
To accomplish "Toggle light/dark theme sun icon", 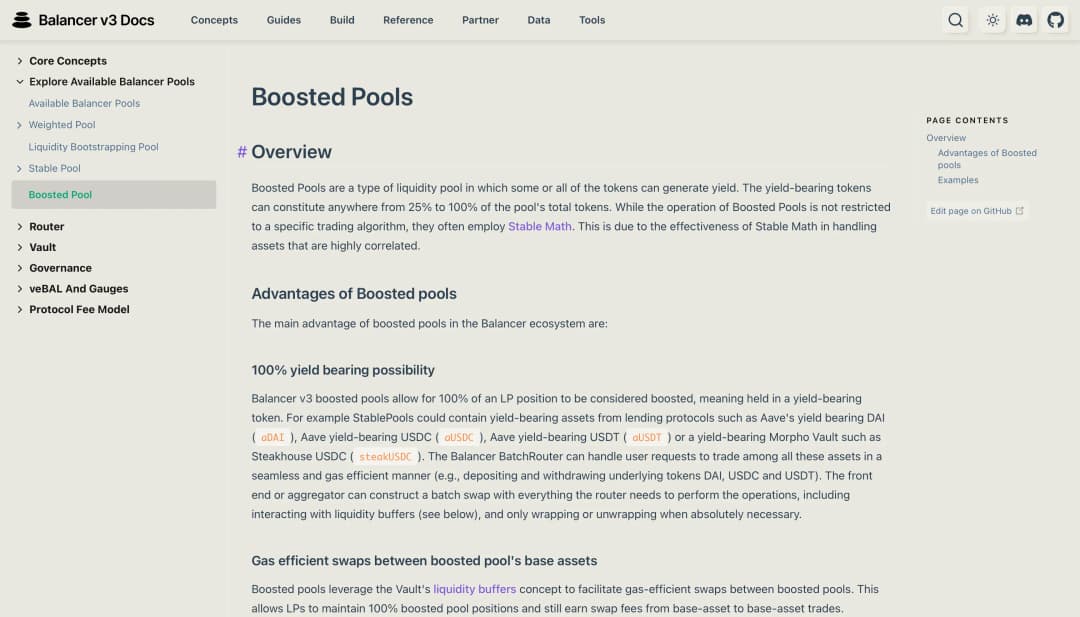I will tap(992, 20).
